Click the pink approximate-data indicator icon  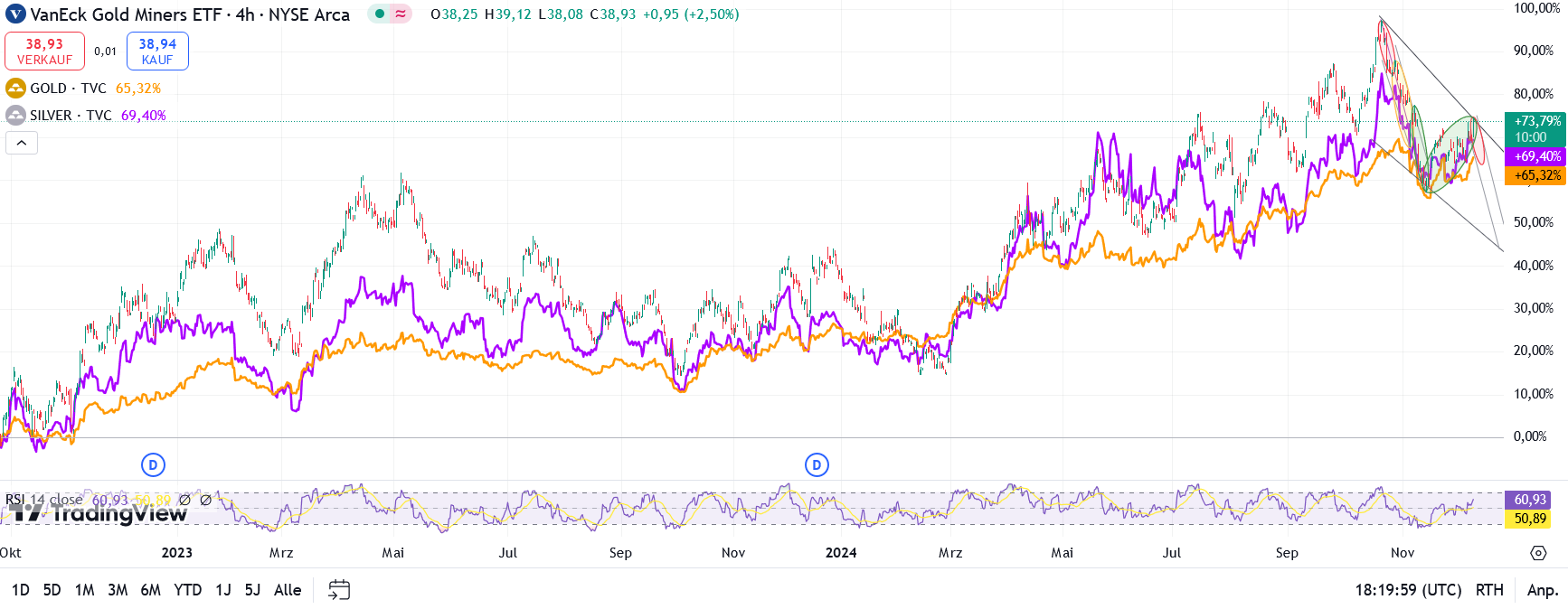[401, 14]
